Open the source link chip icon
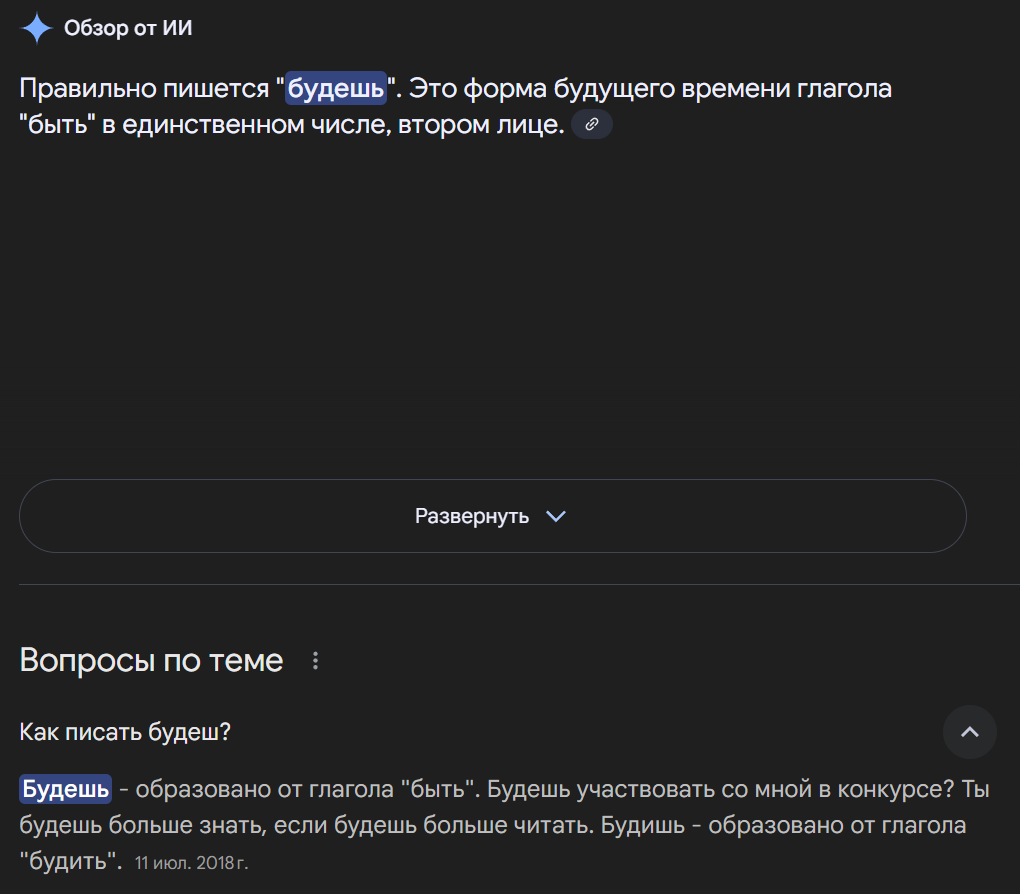 592,125
